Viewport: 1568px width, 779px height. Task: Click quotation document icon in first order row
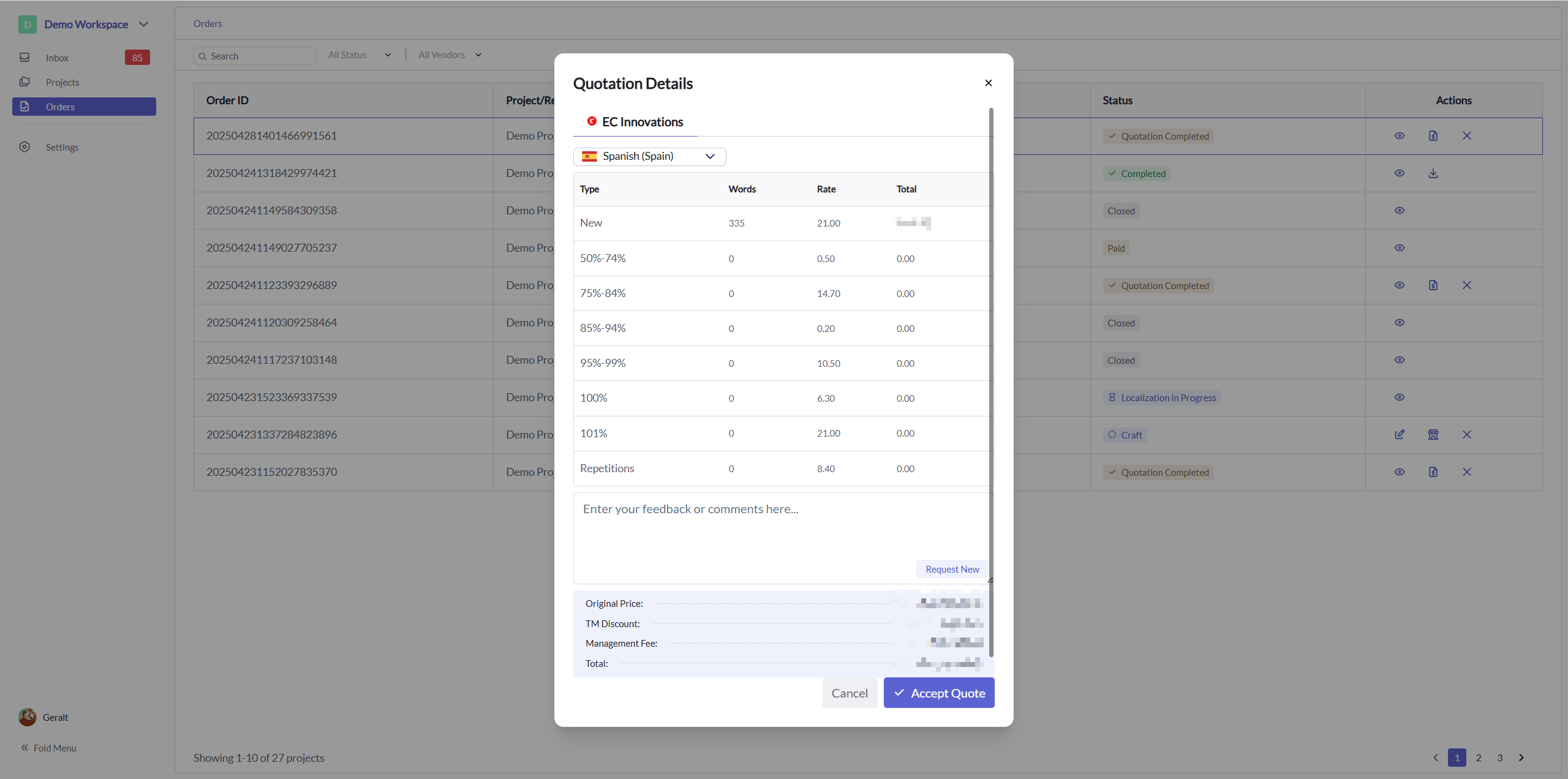click(1433, 136)
